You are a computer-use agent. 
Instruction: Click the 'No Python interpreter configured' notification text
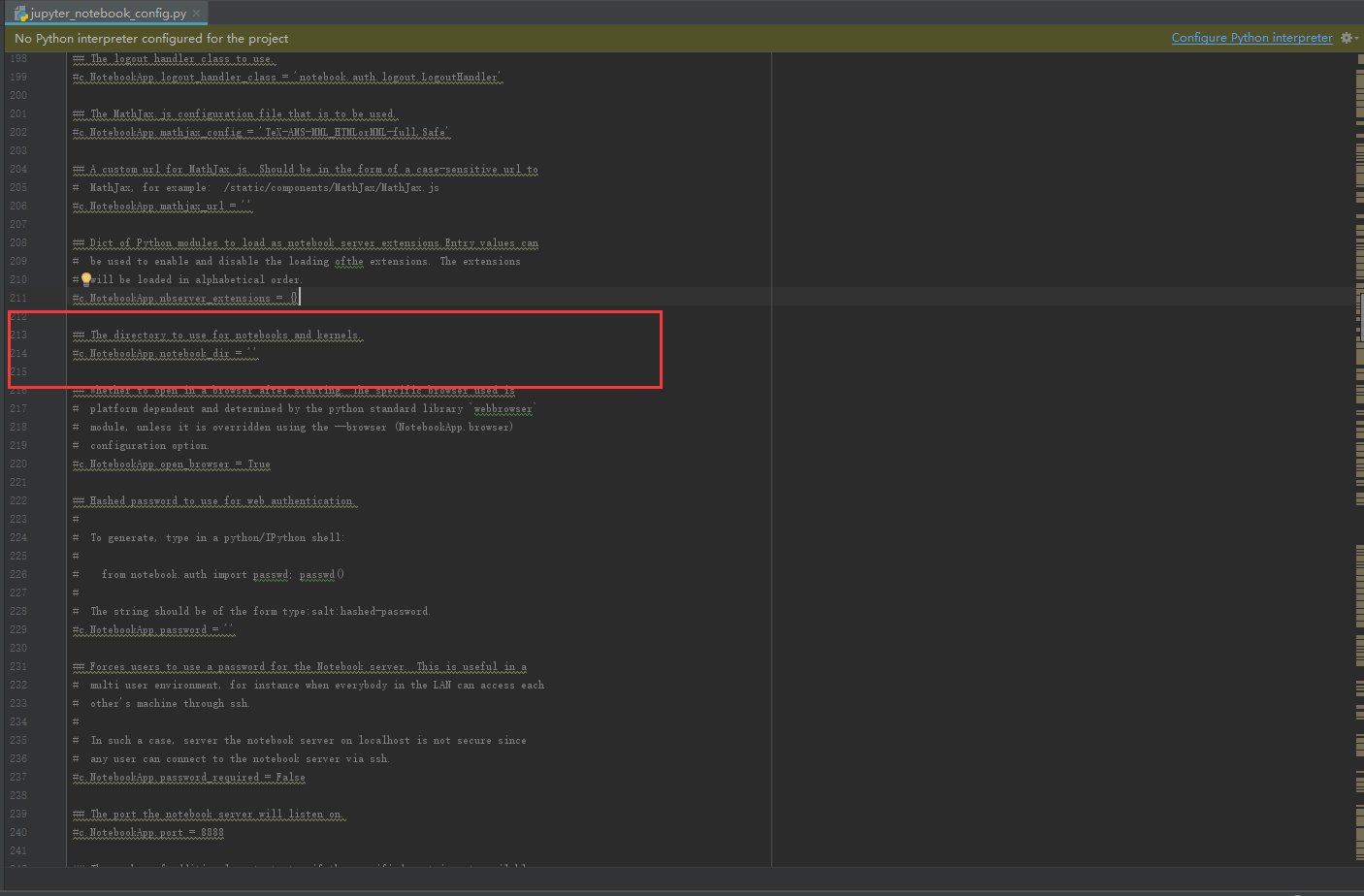click(151, 38)
